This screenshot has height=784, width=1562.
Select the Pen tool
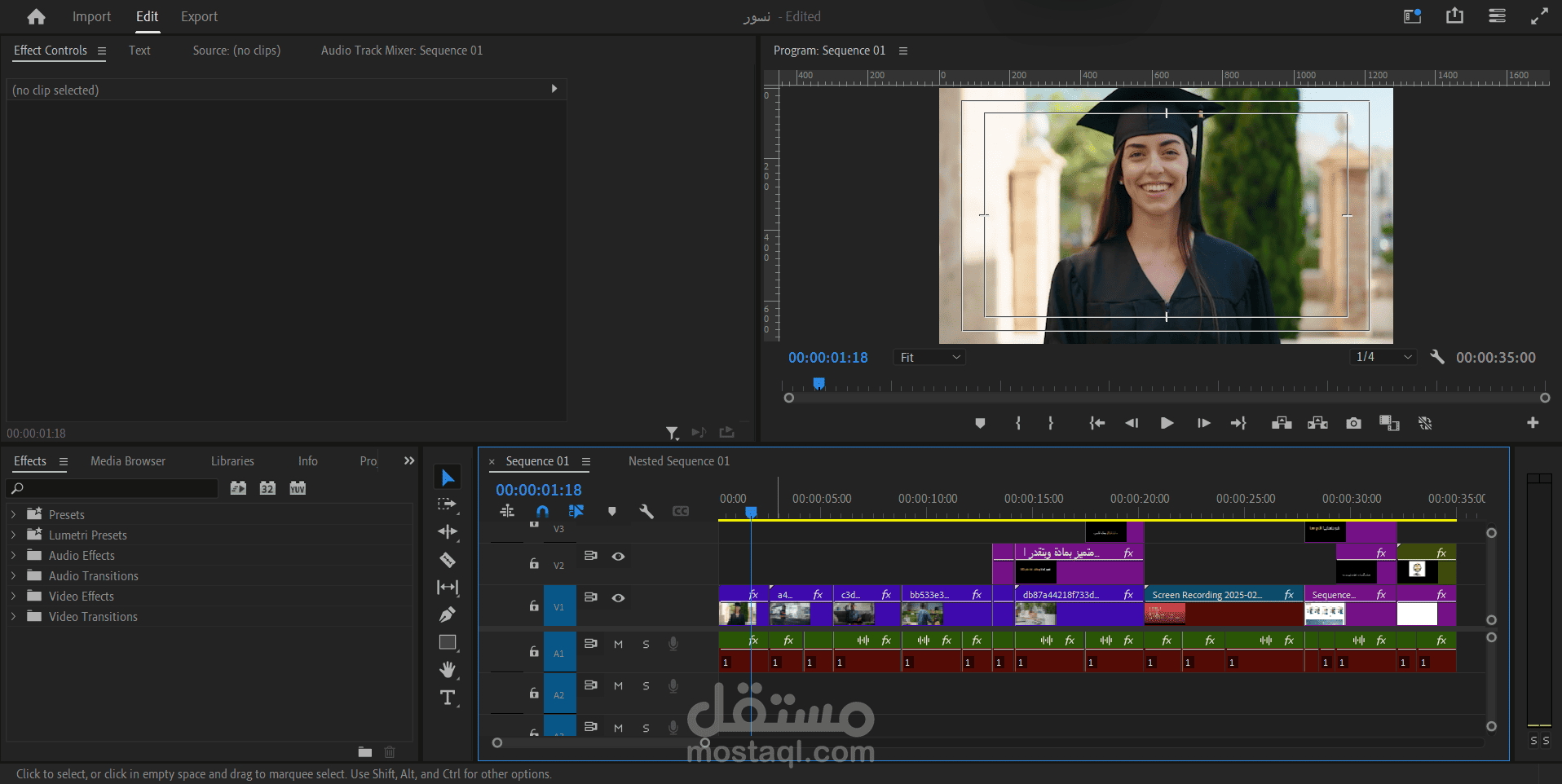pos(448,614)
